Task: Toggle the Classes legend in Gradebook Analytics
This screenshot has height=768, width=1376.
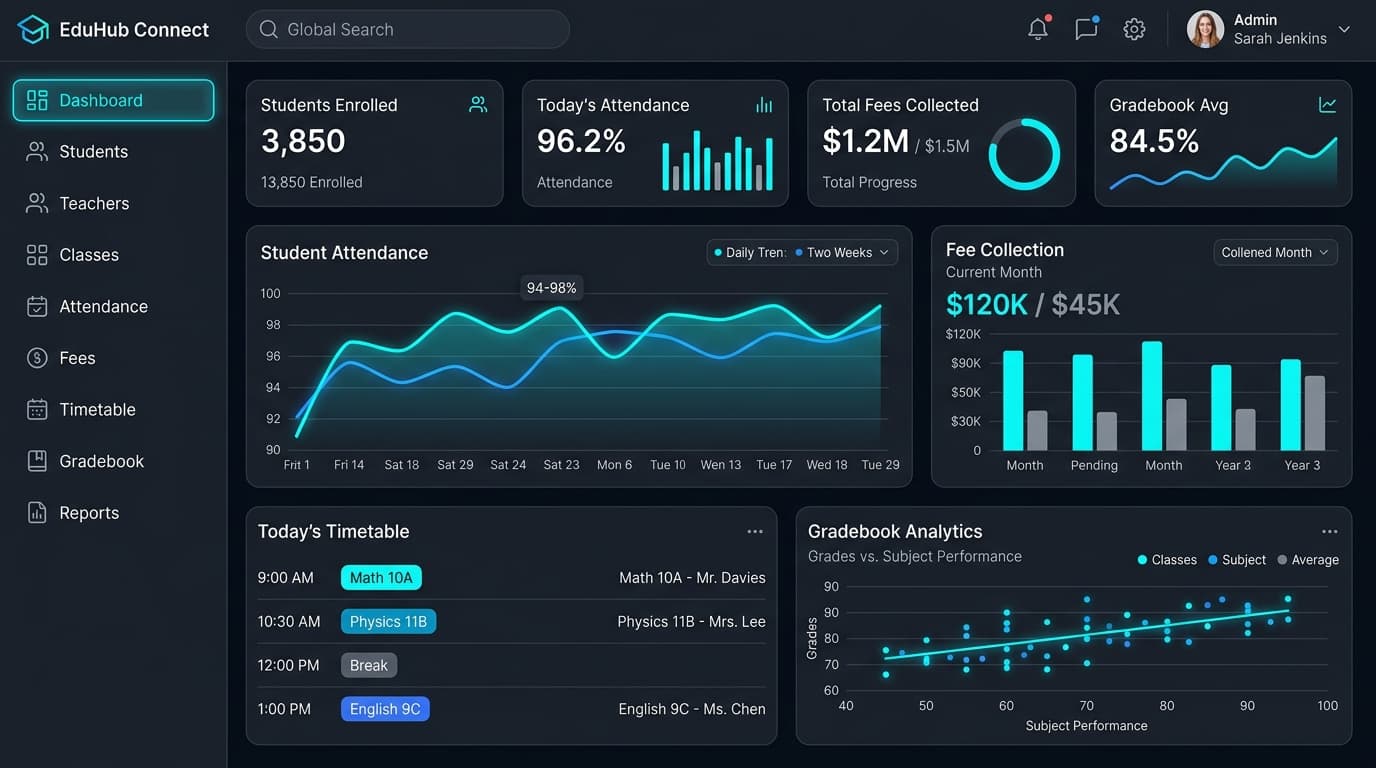Action: tap(1167, 560)
